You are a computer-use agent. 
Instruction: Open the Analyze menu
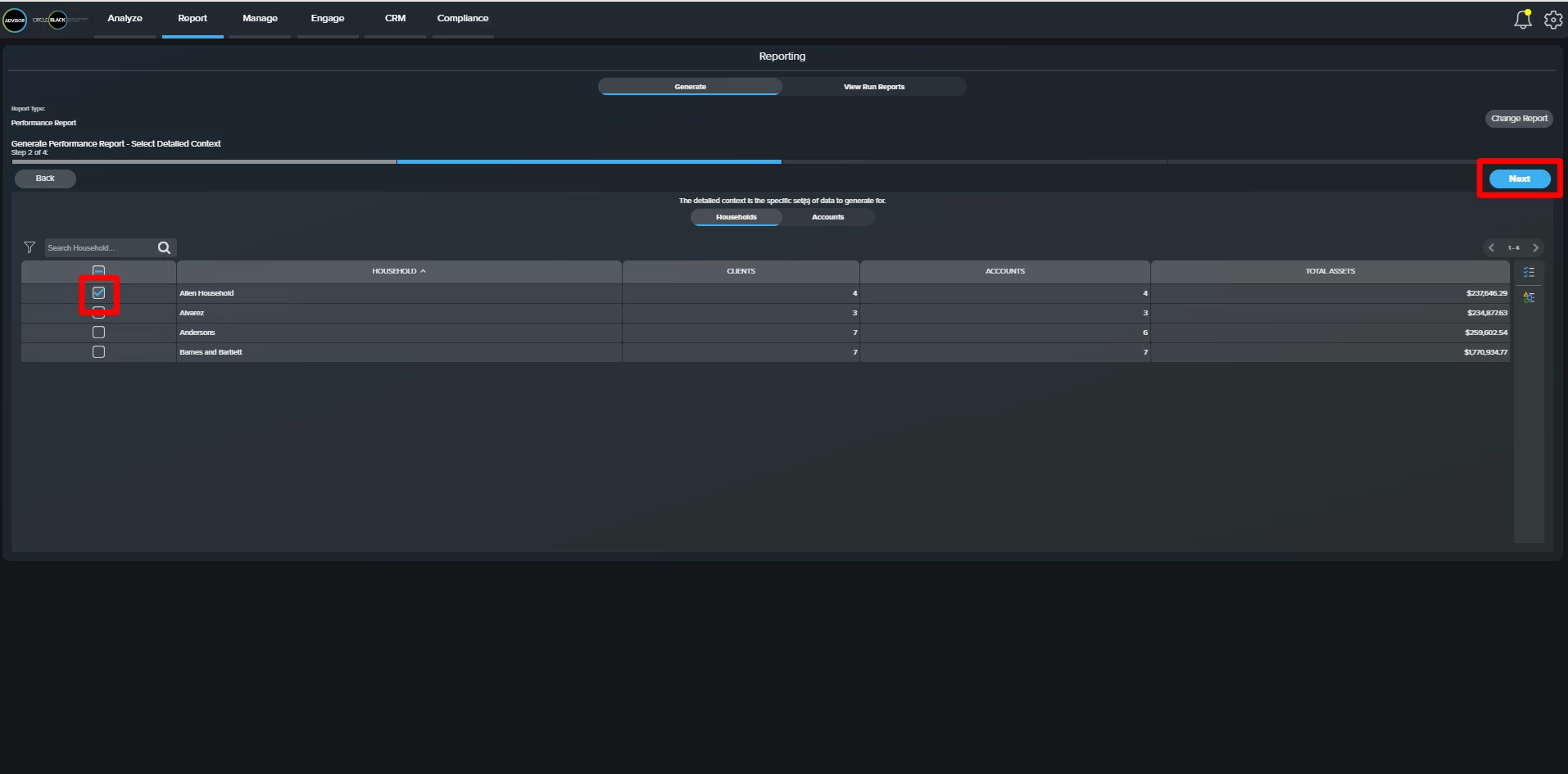coord(125,18)
